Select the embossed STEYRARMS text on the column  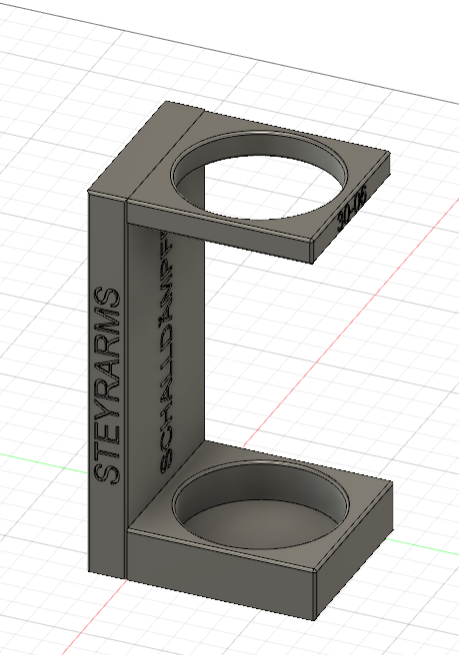[107, 386]
